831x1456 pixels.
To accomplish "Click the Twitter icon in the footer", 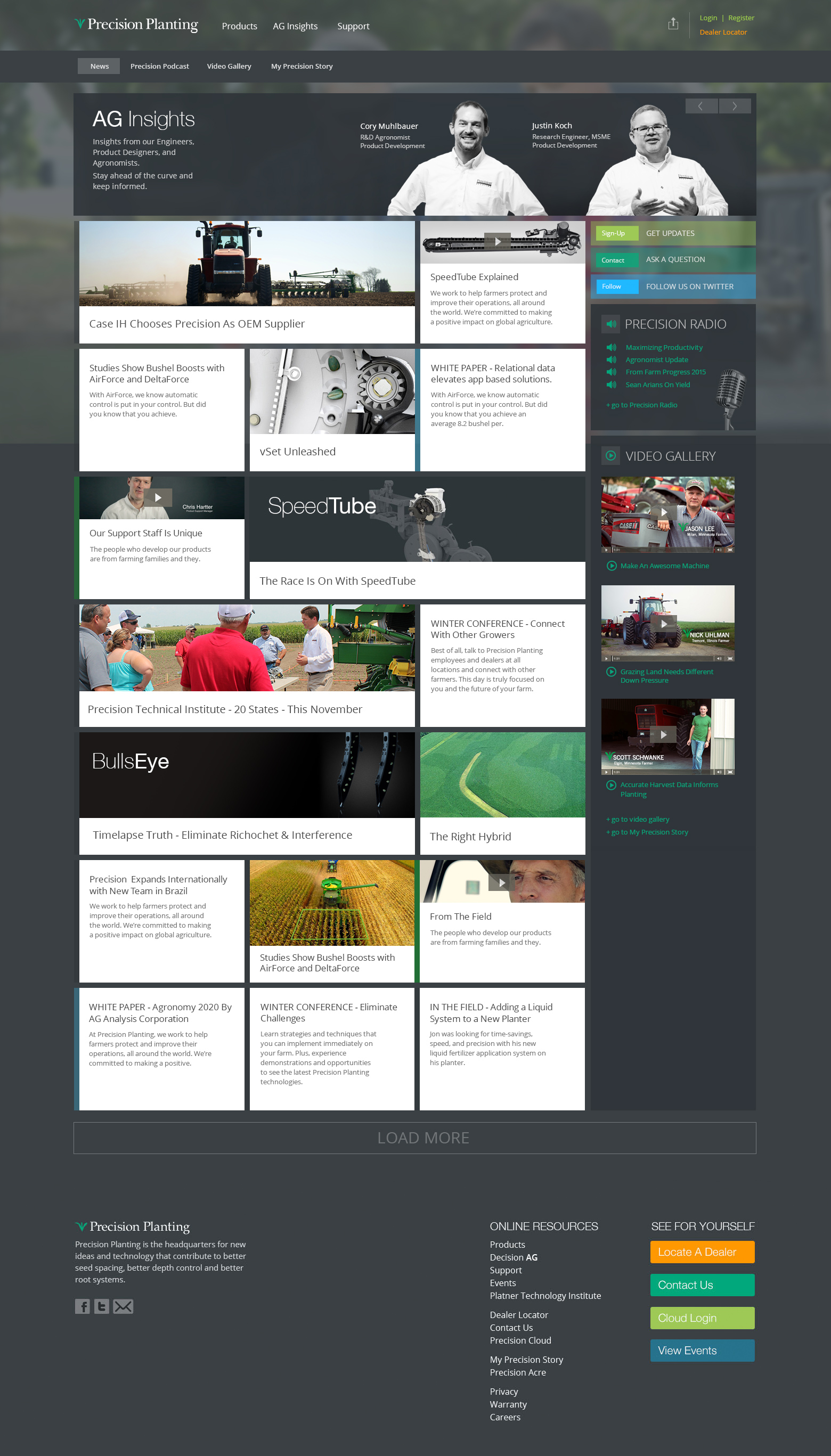I will point(102,1306).
